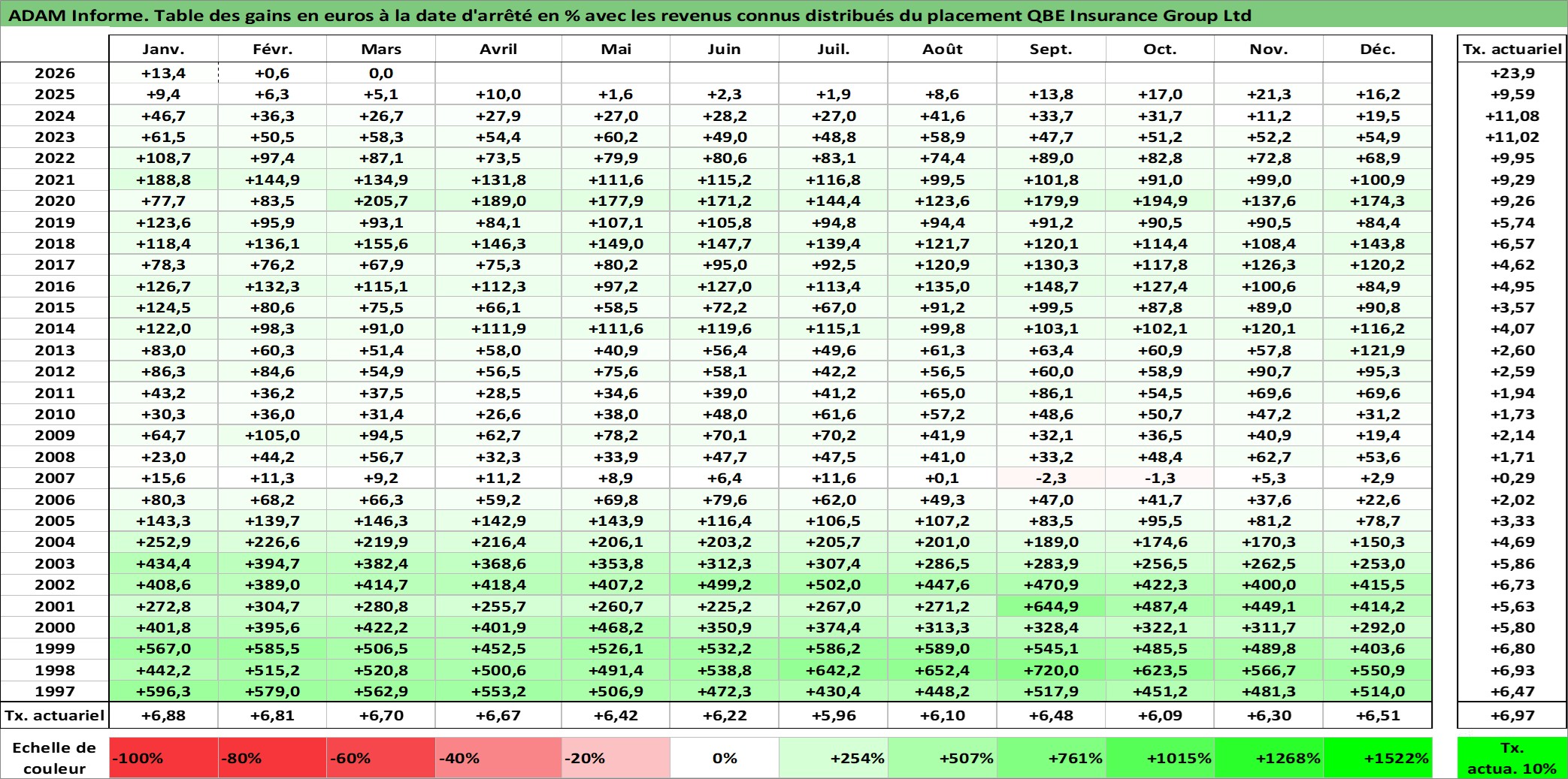The height and width of the screenshot is (779, 1568).
Task: Click the +6,88 Janv. actuarial rate cell
Action: click(x=163, y=715)
